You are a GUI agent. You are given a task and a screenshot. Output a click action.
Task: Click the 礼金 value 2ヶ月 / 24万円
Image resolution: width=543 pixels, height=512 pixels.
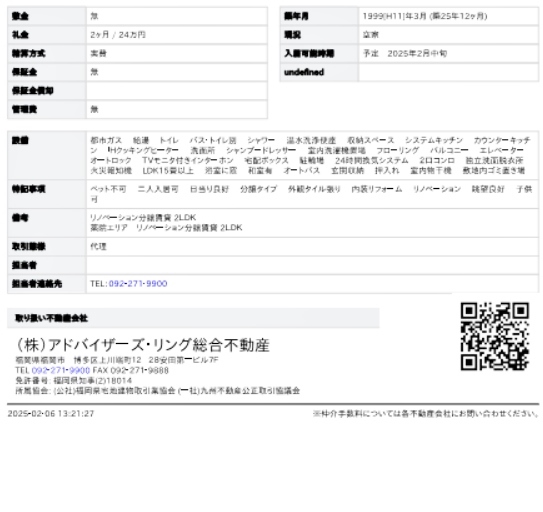(118, 35)
